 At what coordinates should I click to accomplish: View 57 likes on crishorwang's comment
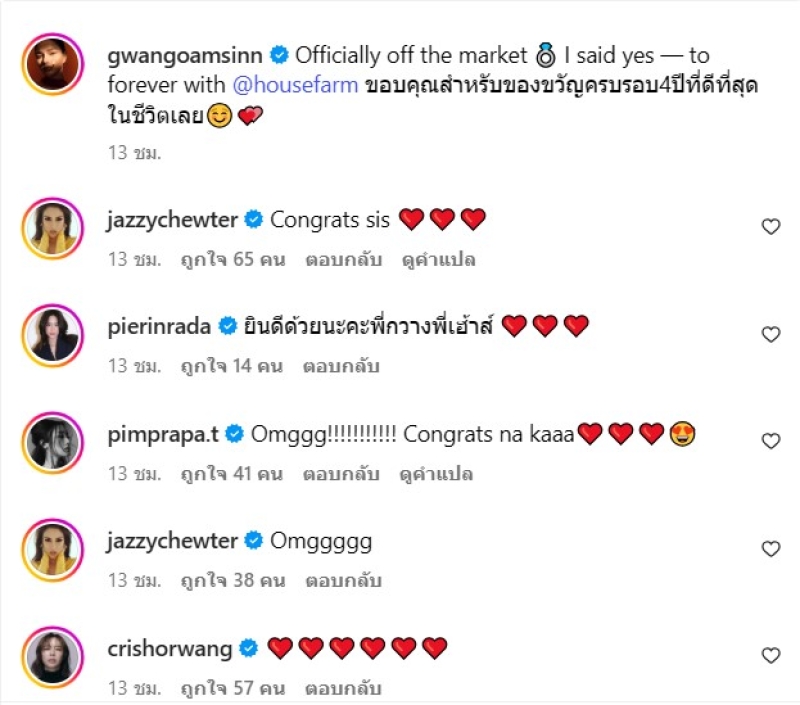tap(232, 688)
